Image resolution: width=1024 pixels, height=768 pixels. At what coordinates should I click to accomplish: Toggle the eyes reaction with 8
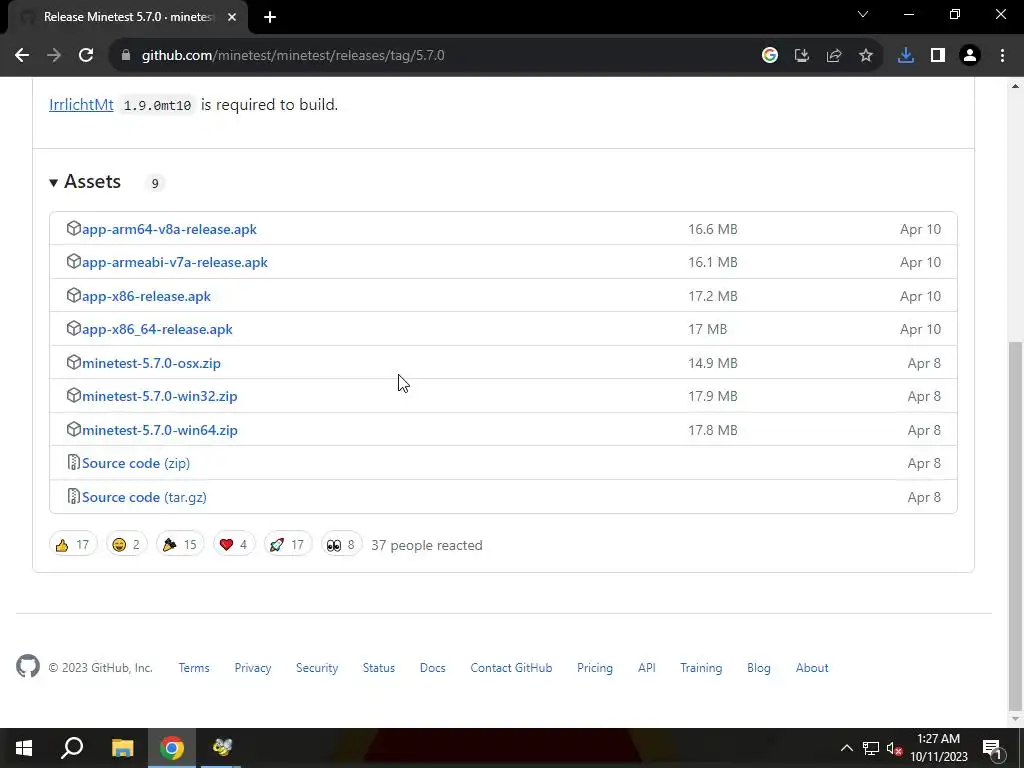click(x=342, y=545)
